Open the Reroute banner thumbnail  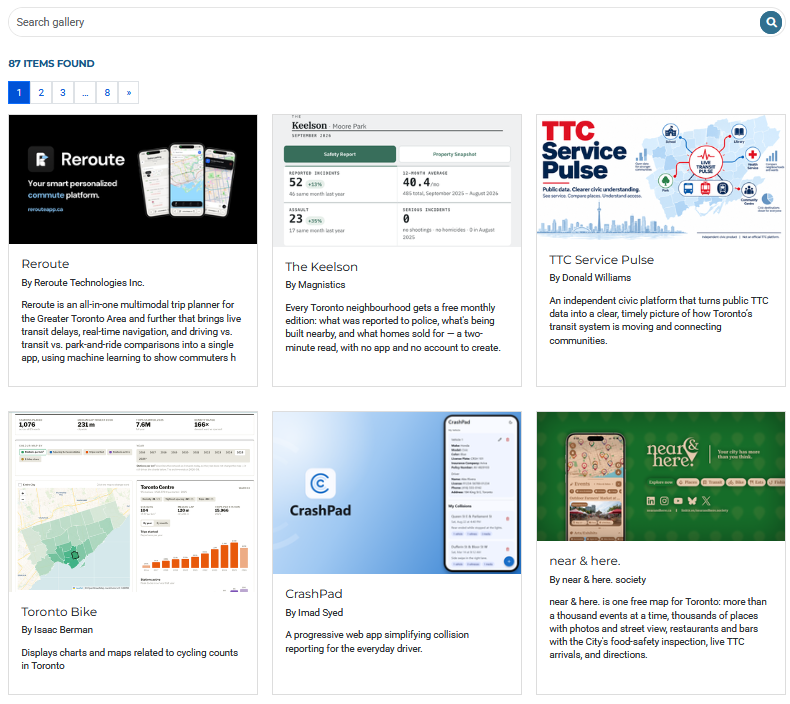[x=133, y=179]
